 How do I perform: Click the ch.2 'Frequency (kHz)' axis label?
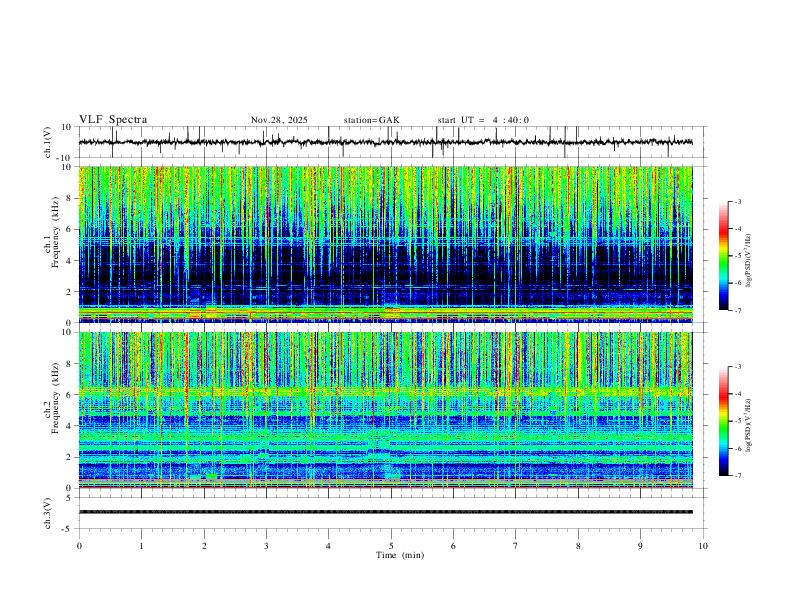55,398
